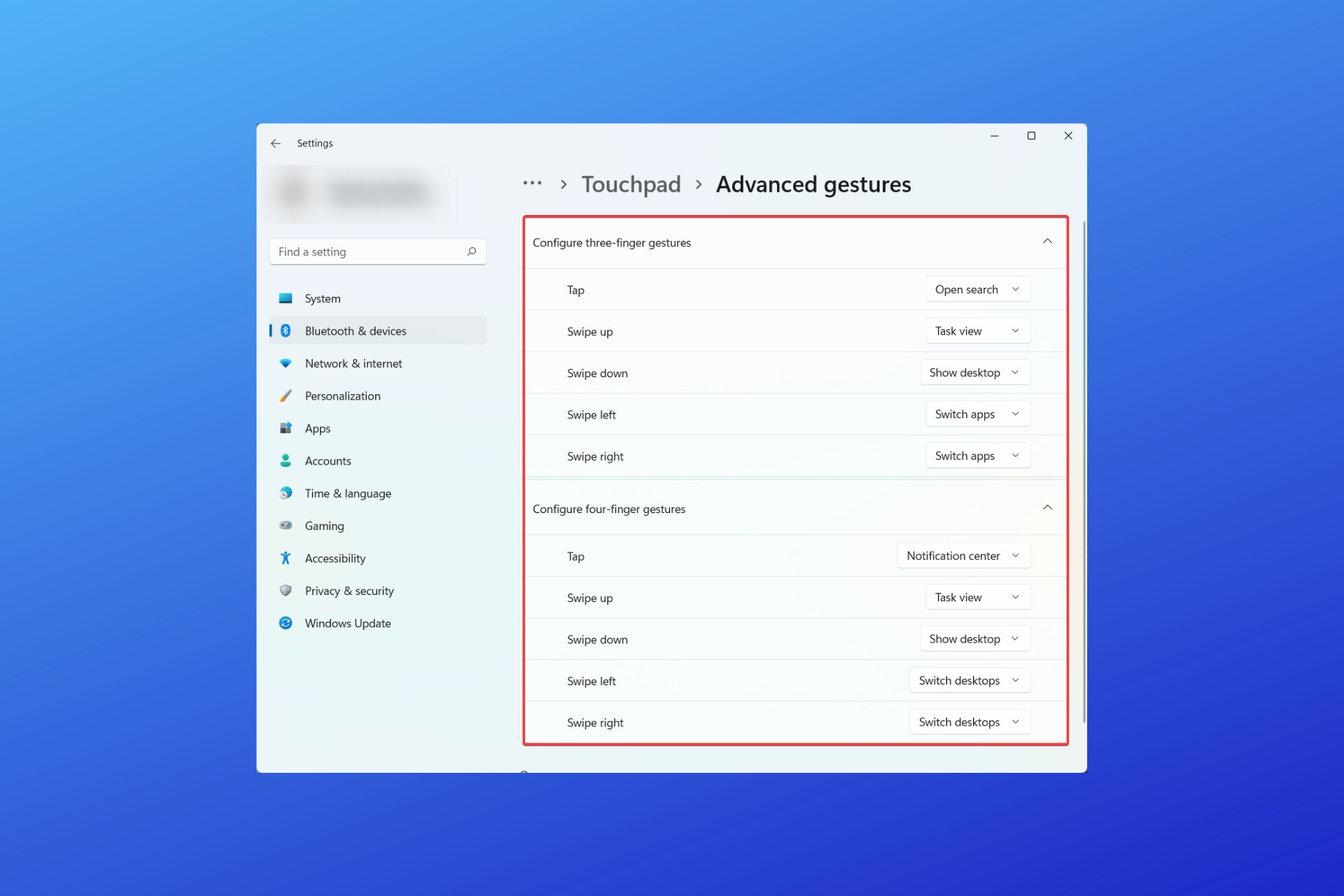The height and width of the screenshot is (896, 1344).
Task: Click the vertical scrollbar of settings page
Action: click(x=1084, y=471)
